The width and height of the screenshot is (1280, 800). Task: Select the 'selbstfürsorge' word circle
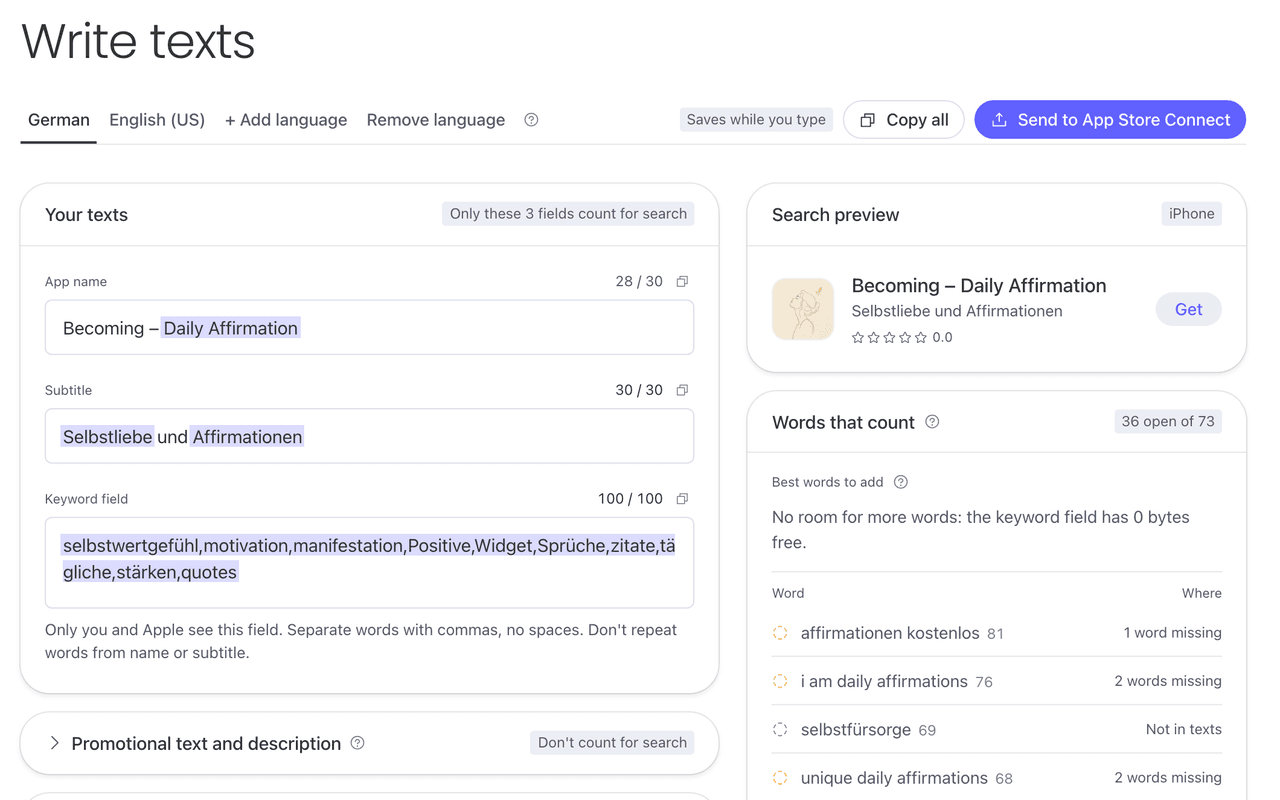(x=780, y=730)
